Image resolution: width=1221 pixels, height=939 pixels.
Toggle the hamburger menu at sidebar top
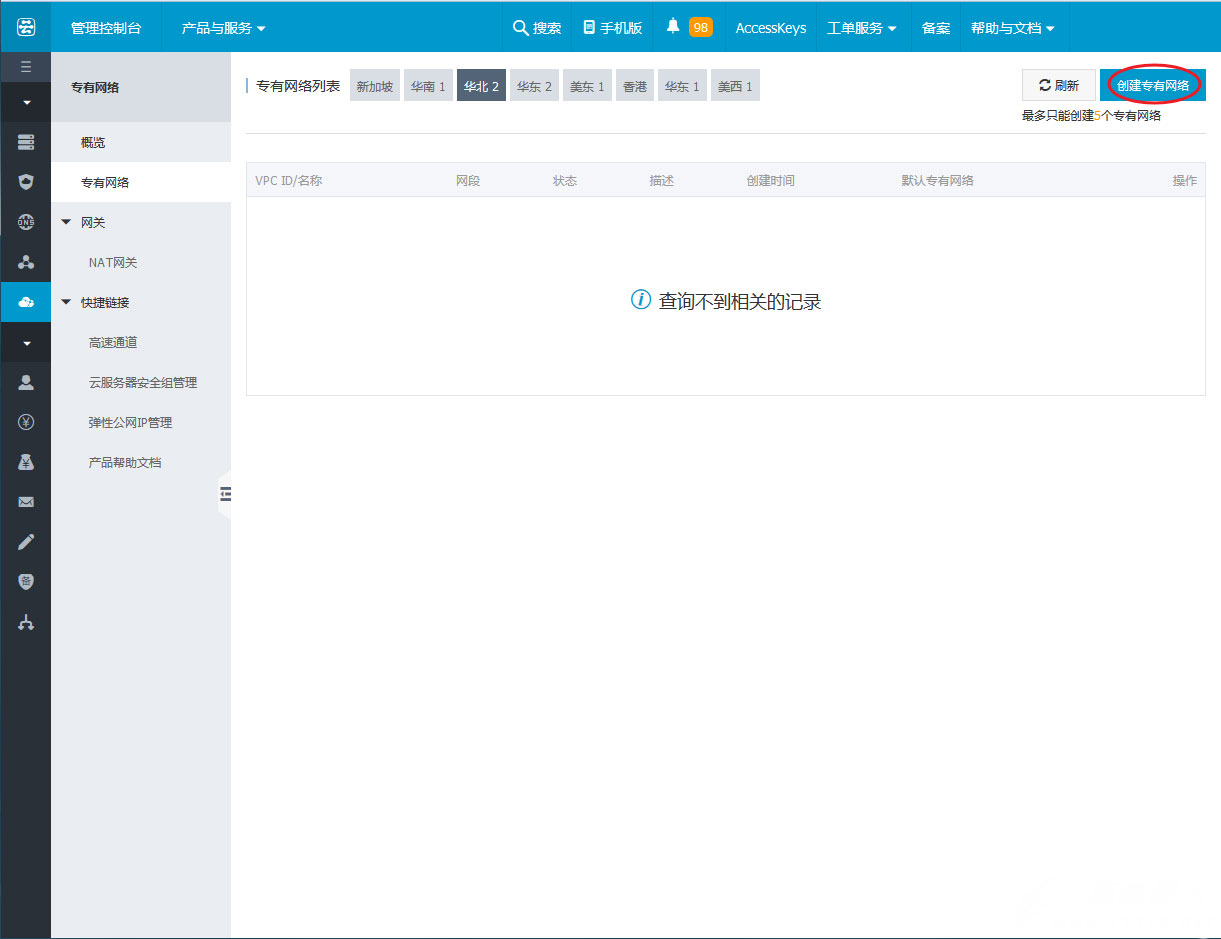26,67
